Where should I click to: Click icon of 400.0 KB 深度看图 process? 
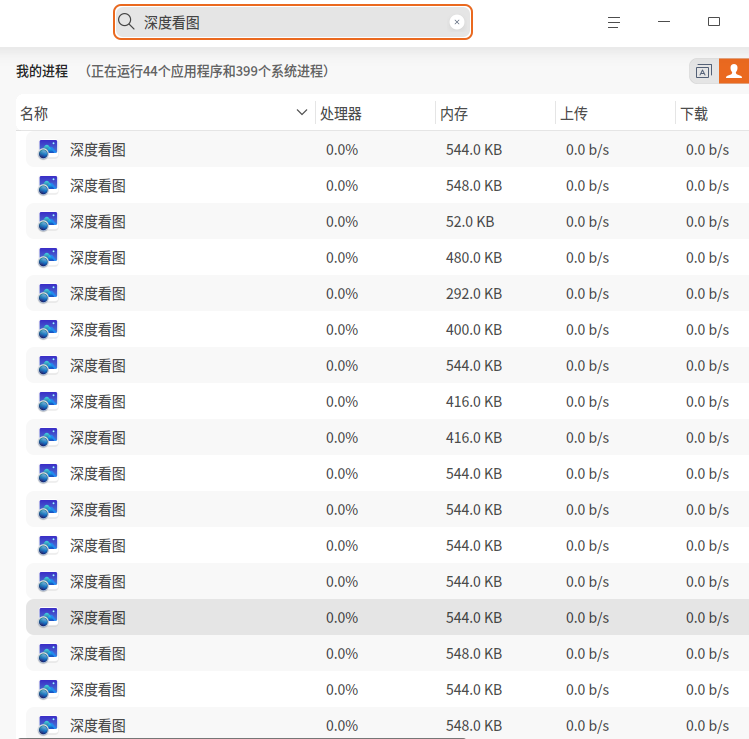coord(48,329)
